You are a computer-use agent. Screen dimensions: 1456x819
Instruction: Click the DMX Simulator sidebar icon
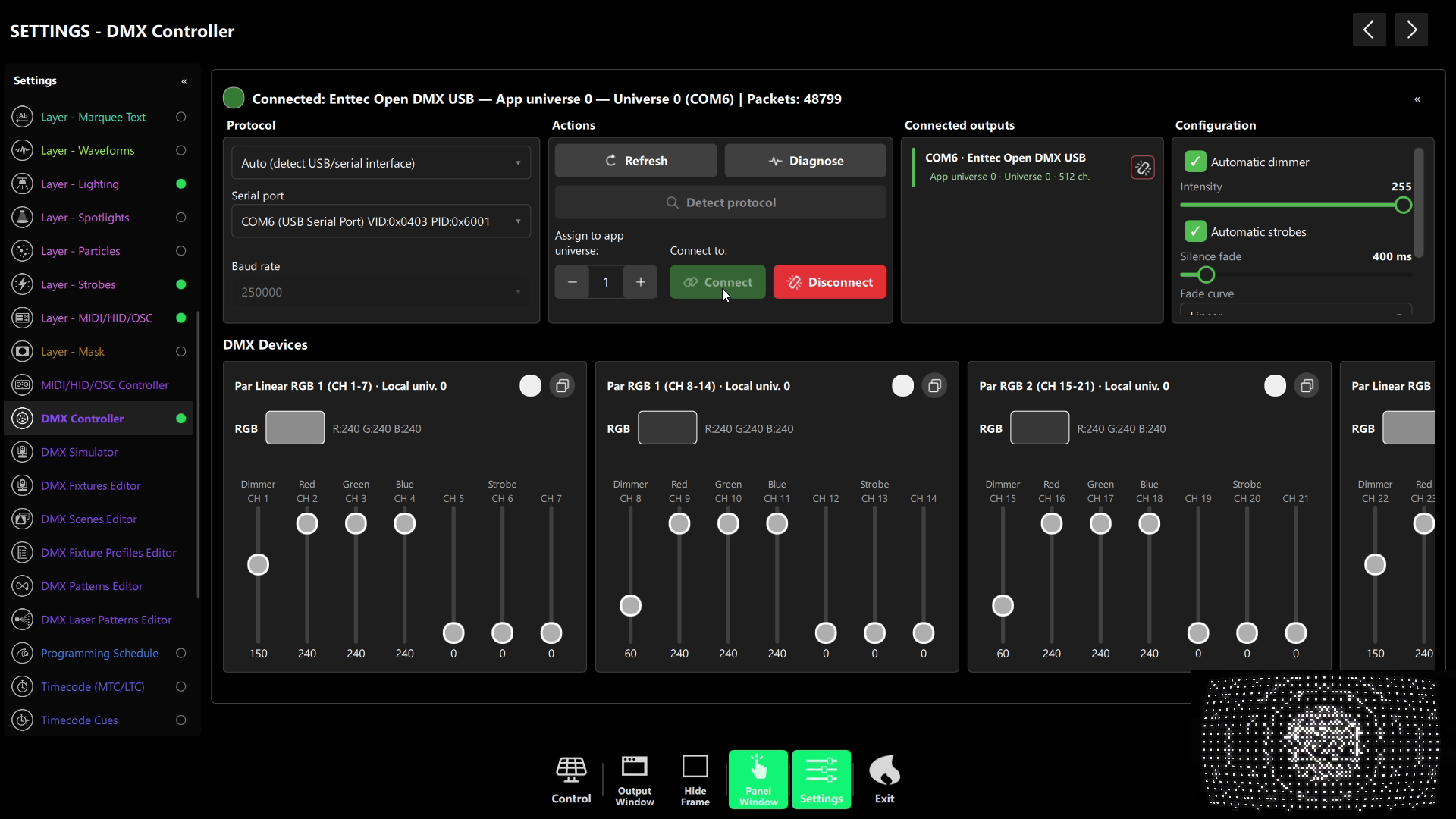pos(23,452)
